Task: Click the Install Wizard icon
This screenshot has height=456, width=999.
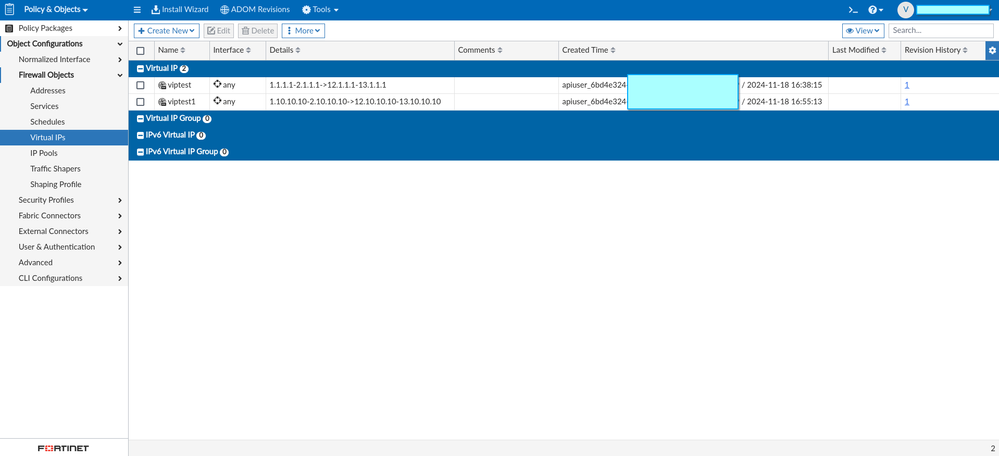Action: pos(155,10)
